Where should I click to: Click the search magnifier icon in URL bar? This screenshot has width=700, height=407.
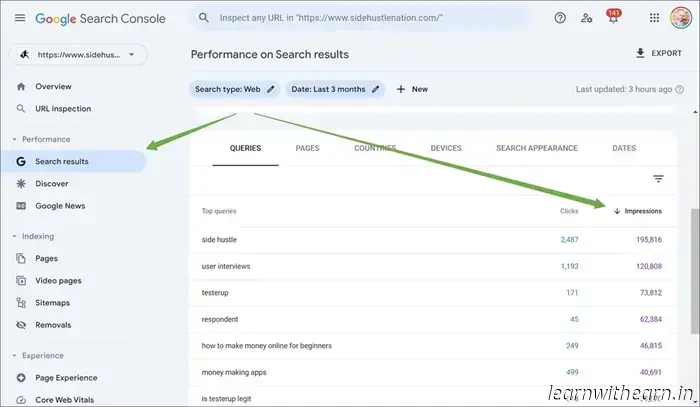204,18
